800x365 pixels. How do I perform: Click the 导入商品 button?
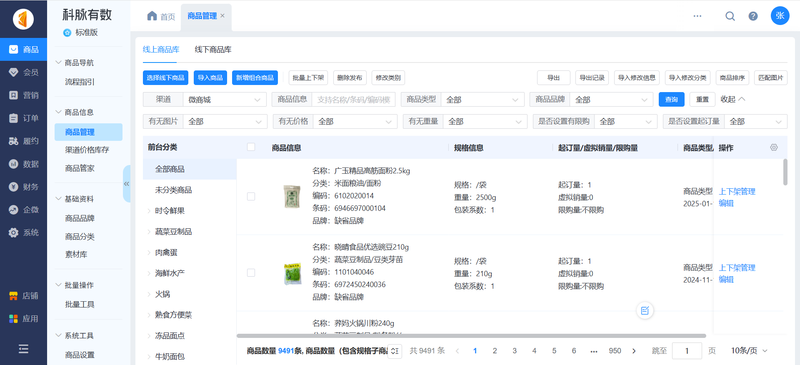click(x=210, y=78)
